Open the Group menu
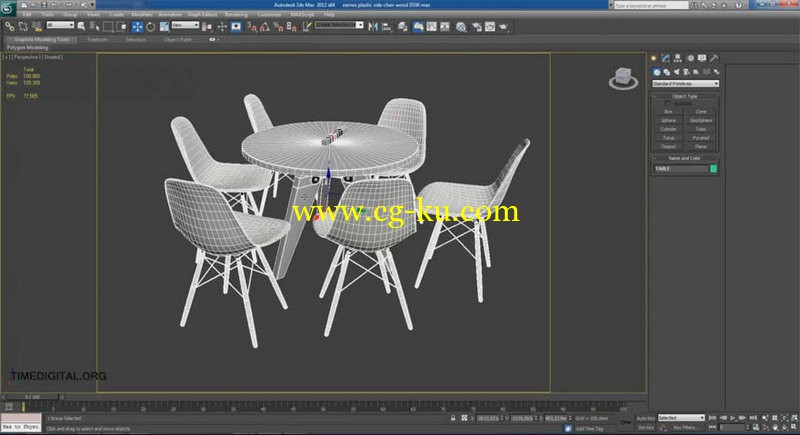800x435 pixels. point(70,15)
